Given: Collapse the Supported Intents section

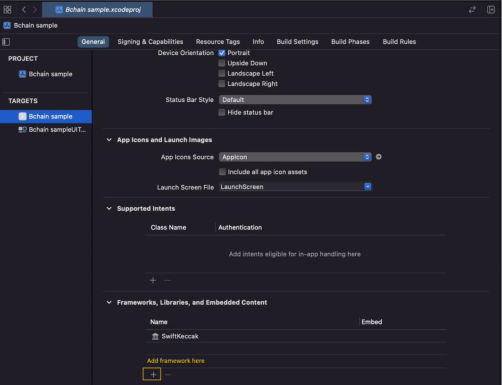Looking at the screenshot, I should [109, 208].
